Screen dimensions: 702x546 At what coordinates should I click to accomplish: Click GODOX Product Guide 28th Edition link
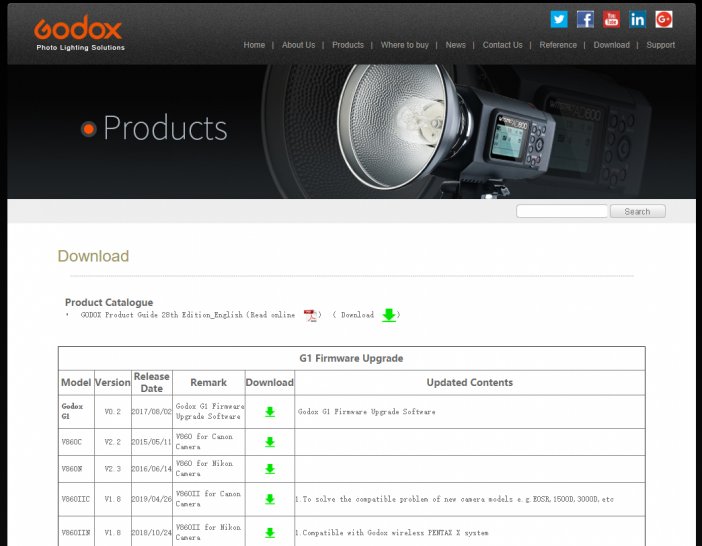[x=161, y=315]
